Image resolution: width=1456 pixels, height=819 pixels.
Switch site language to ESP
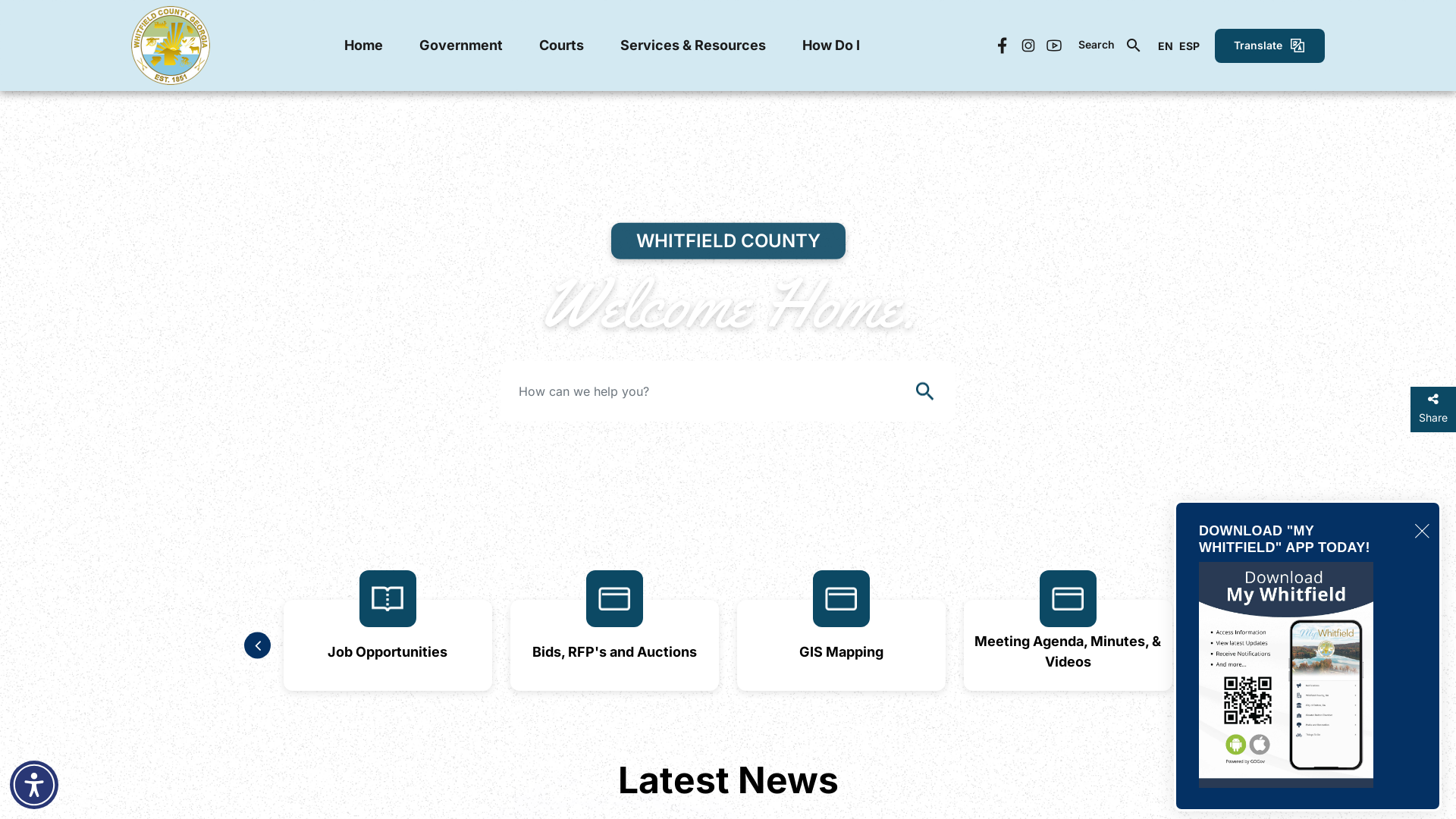pyautogui.click(x=1189, y=45)
